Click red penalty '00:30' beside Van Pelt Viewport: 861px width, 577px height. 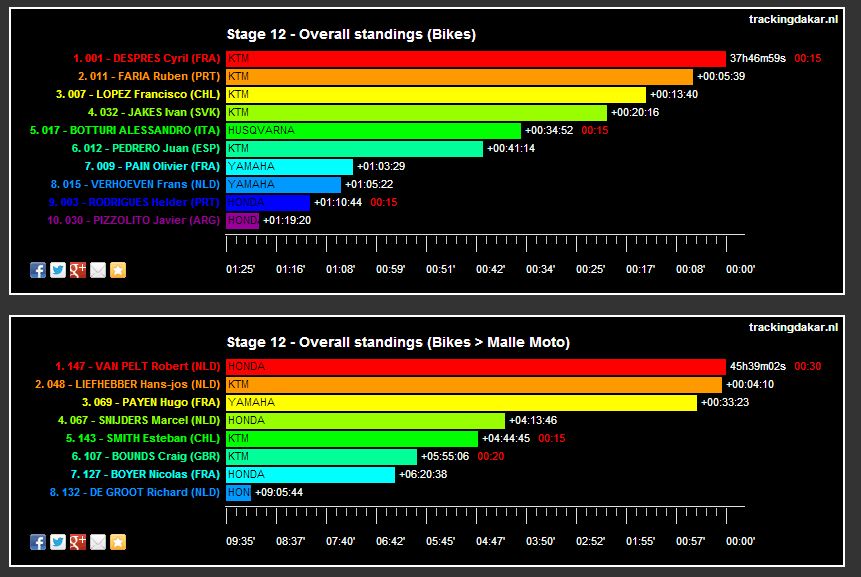tap(808, 366)
